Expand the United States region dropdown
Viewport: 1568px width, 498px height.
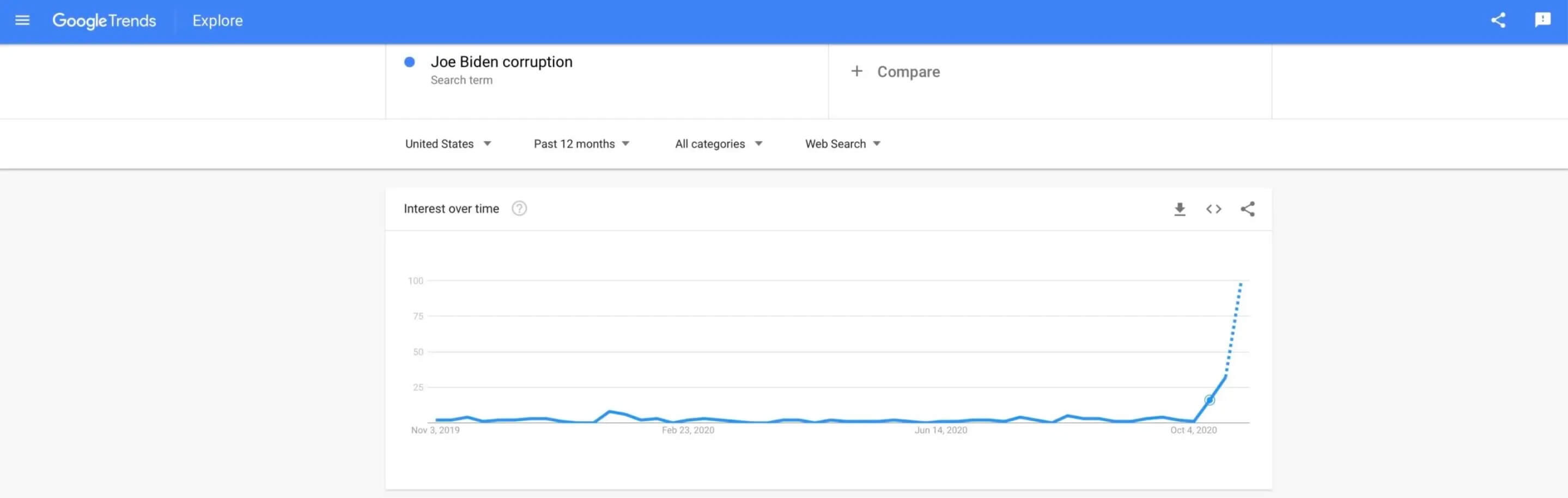448,144
